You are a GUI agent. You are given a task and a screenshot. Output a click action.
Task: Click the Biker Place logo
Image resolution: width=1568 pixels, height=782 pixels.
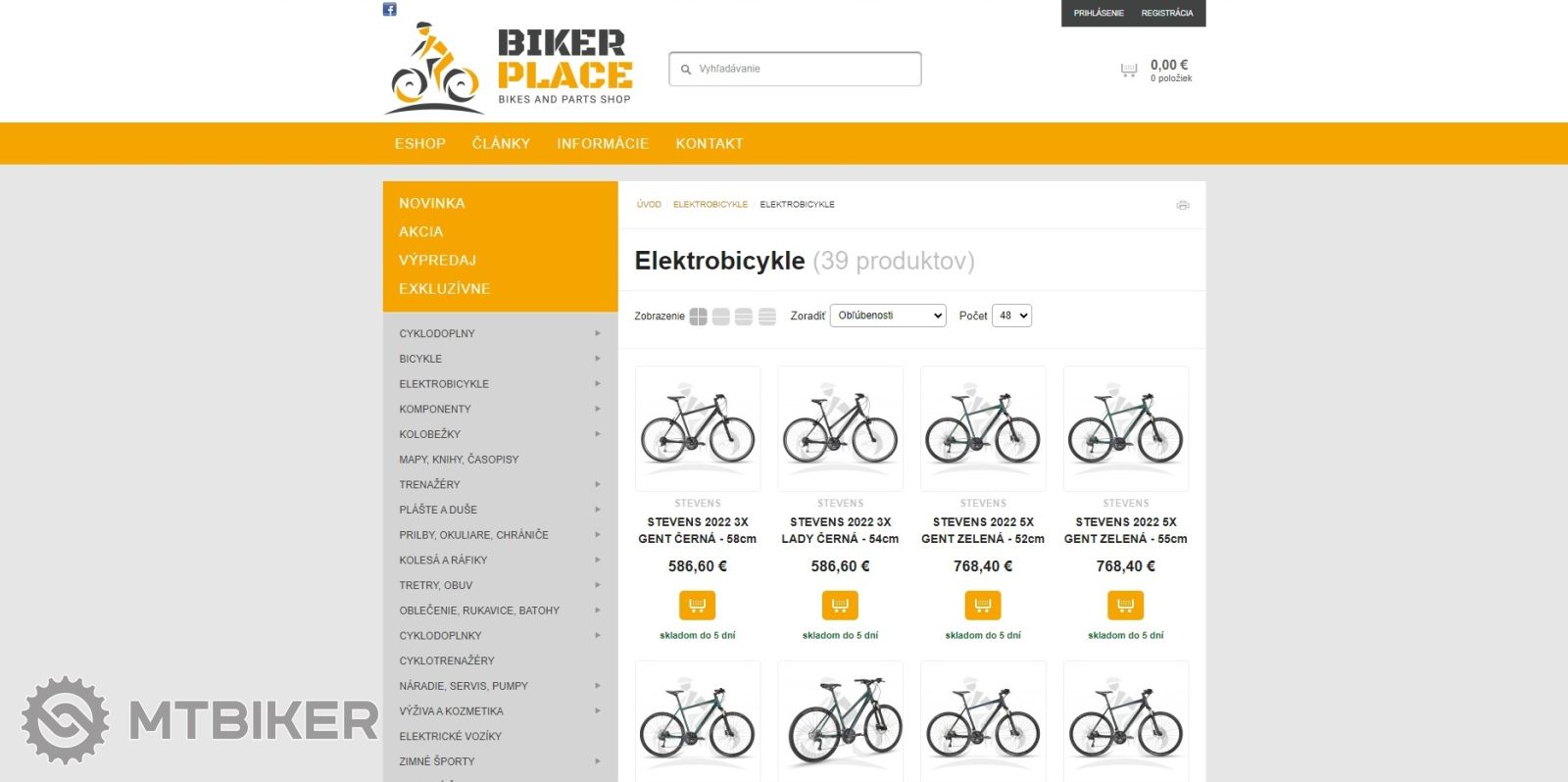pyautogui.click(x=508, y=68)
